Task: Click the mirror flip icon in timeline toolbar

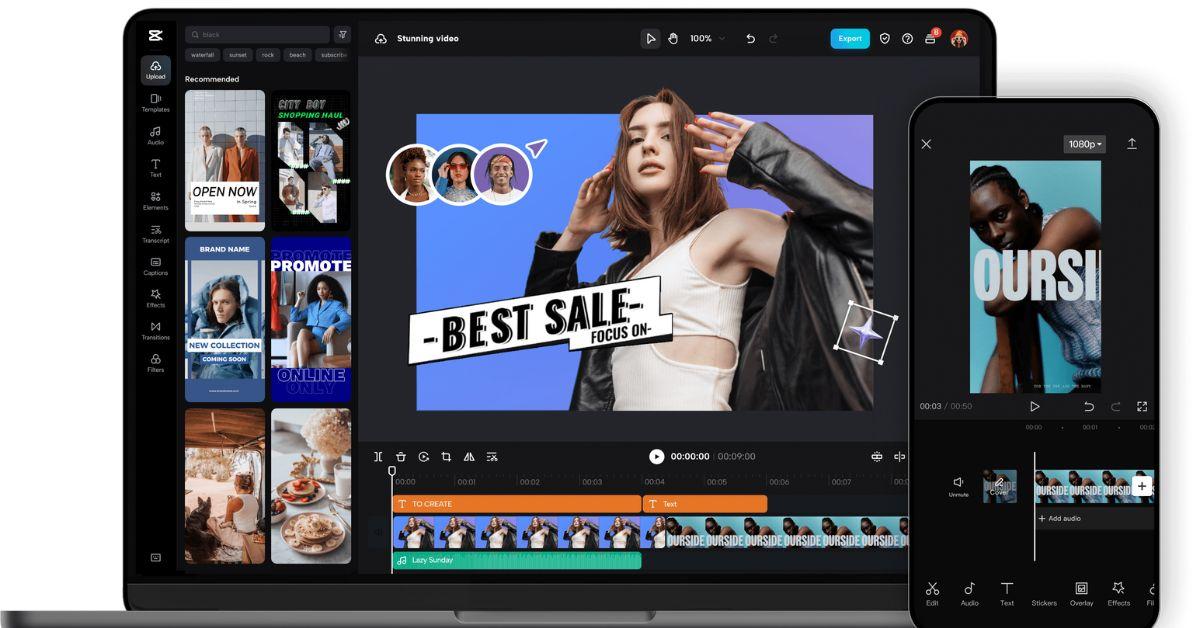Action: [x=469, y=457]
